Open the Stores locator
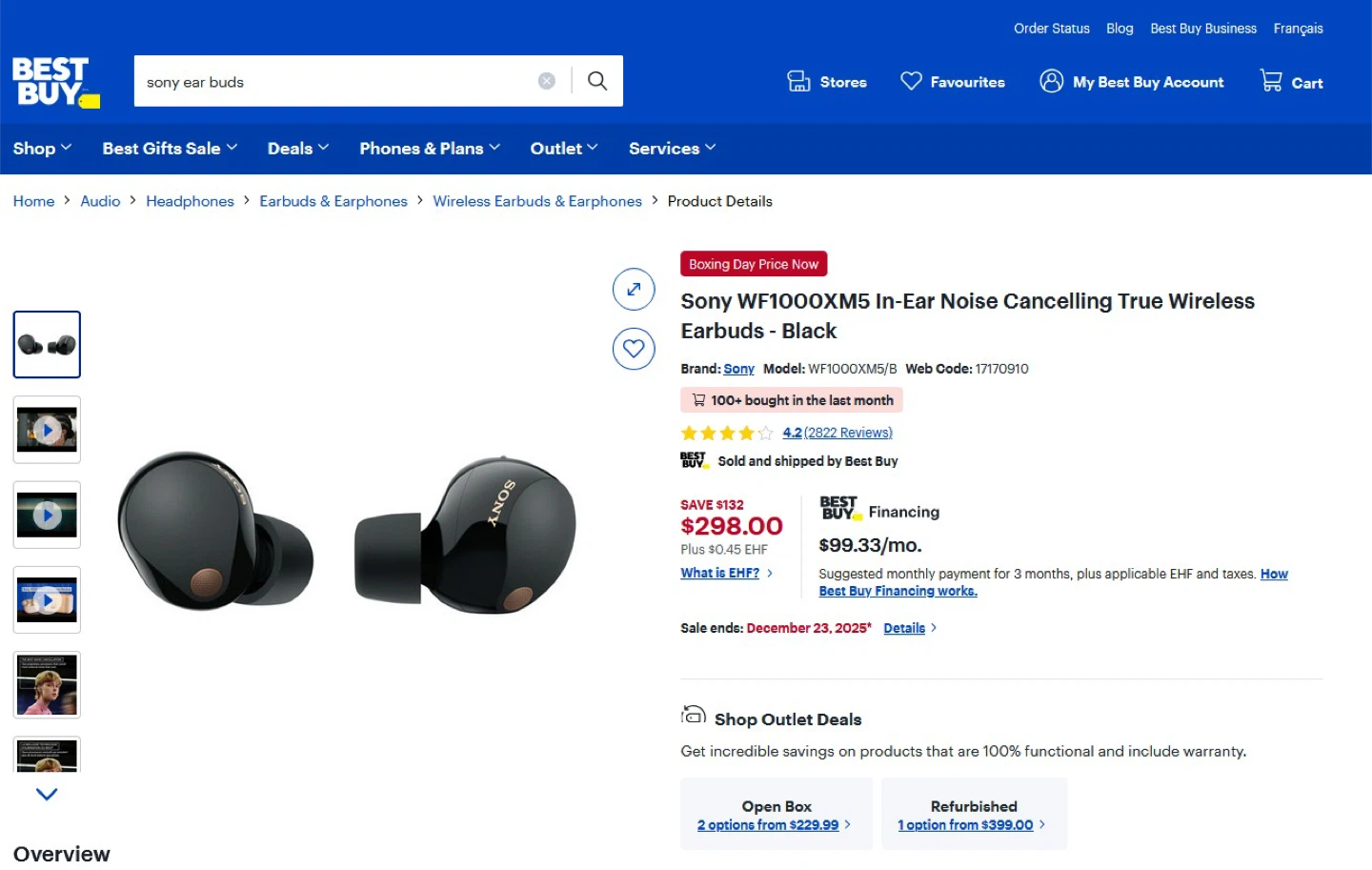Screen dimensions: 1372x870 pyautogui.click(x=827, y=82)
